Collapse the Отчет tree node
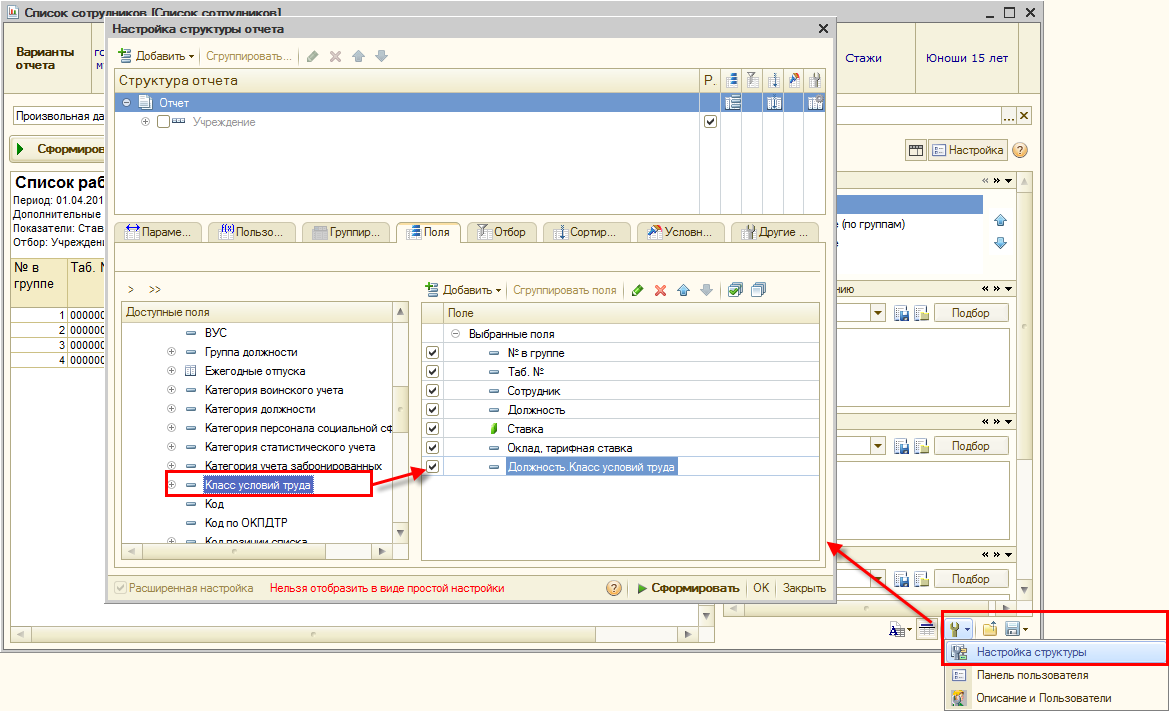This screenshot has width=1169, height=711. point(127,103)
